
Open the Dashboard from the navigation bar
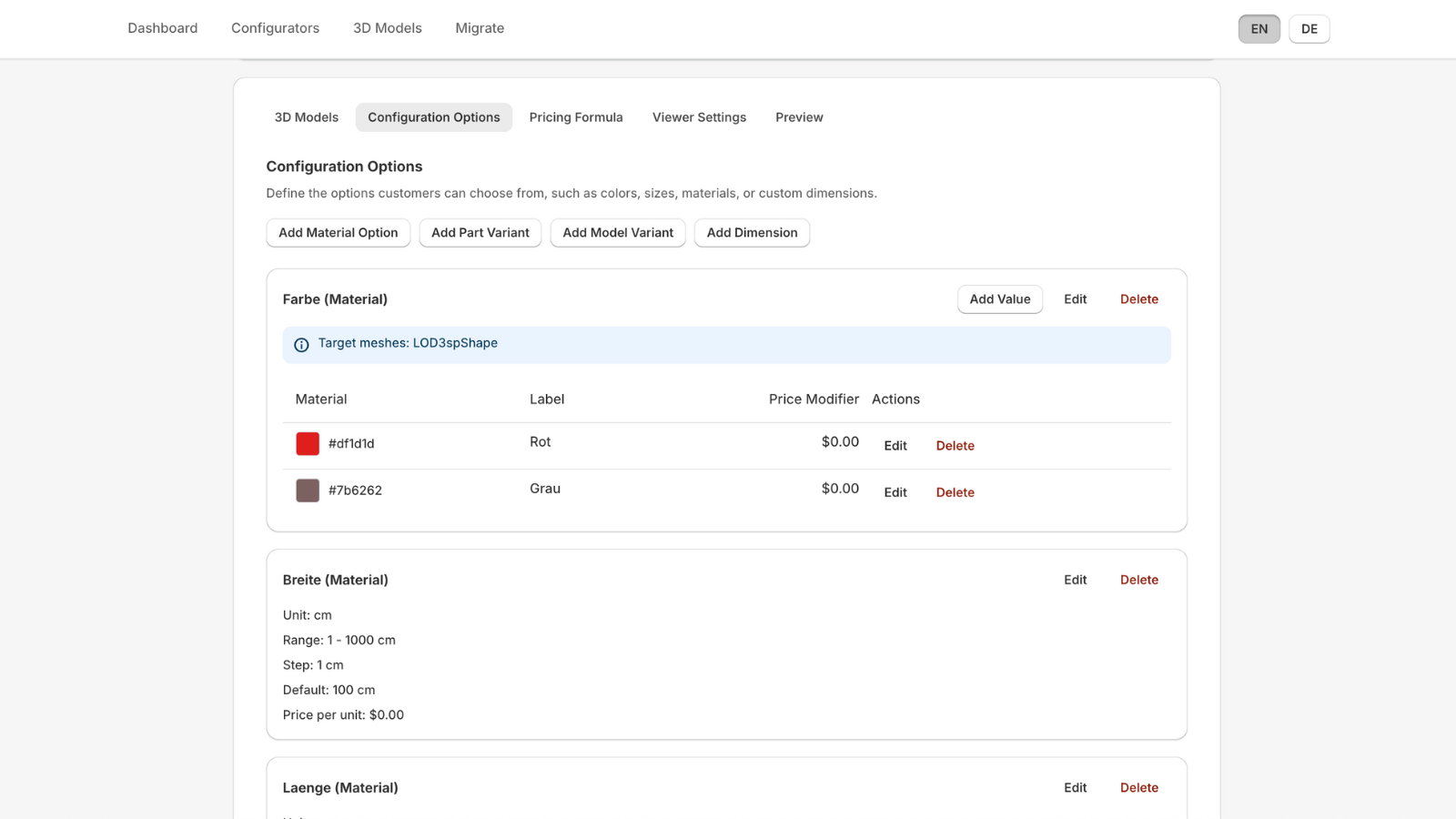tap(162, 28)
